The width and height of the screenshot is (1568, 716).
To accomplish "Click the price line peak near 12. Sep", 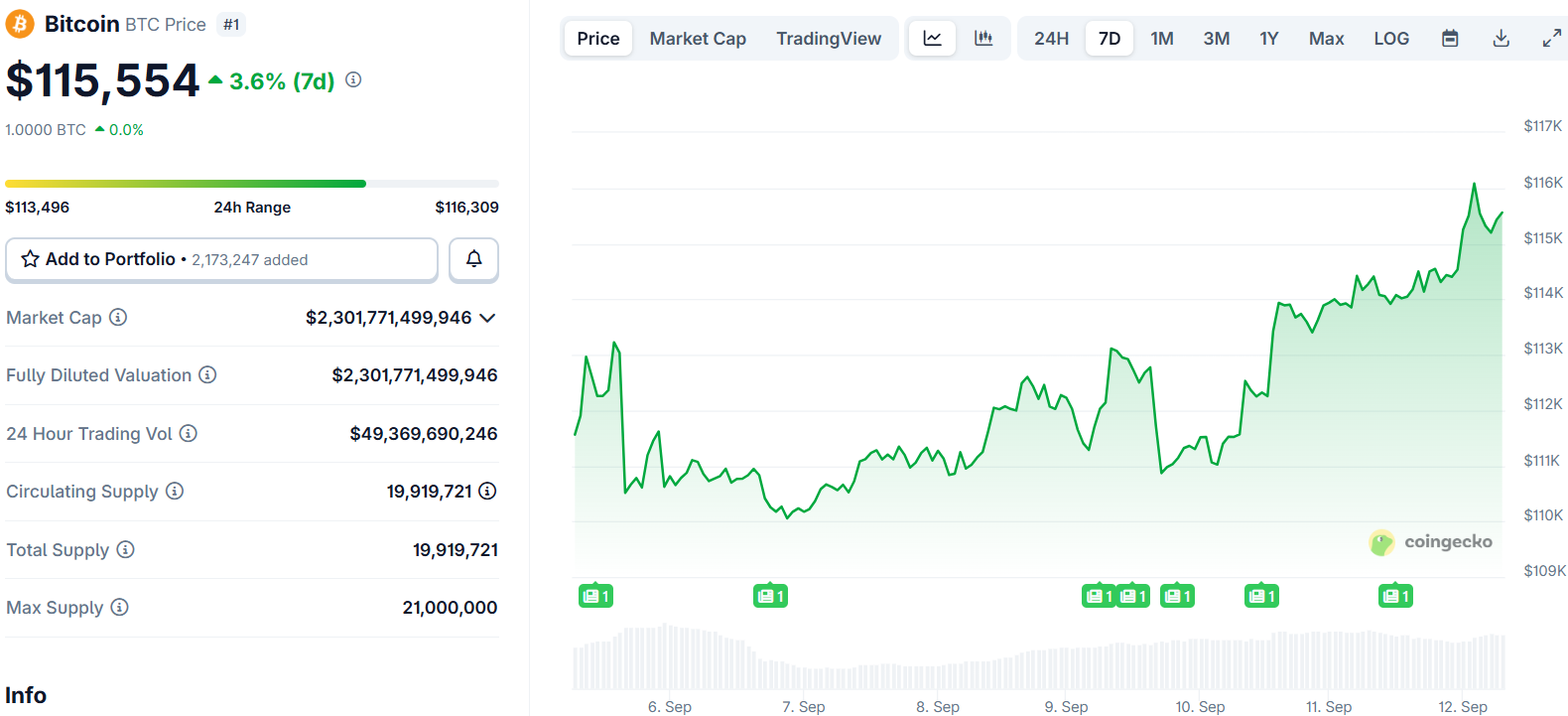I will coord(1474,185).
